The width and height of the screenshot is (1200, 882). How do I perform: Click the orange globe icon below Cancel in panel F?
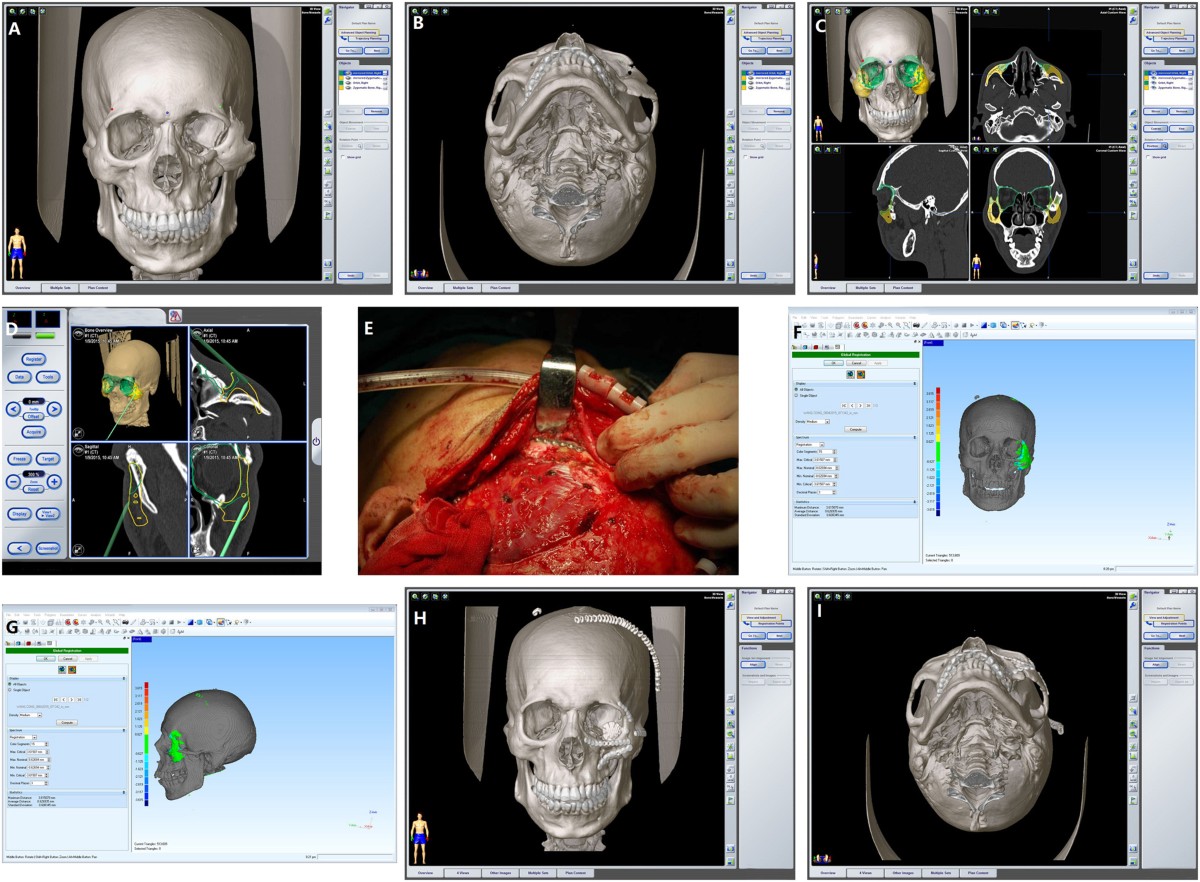tap(861, 374)
